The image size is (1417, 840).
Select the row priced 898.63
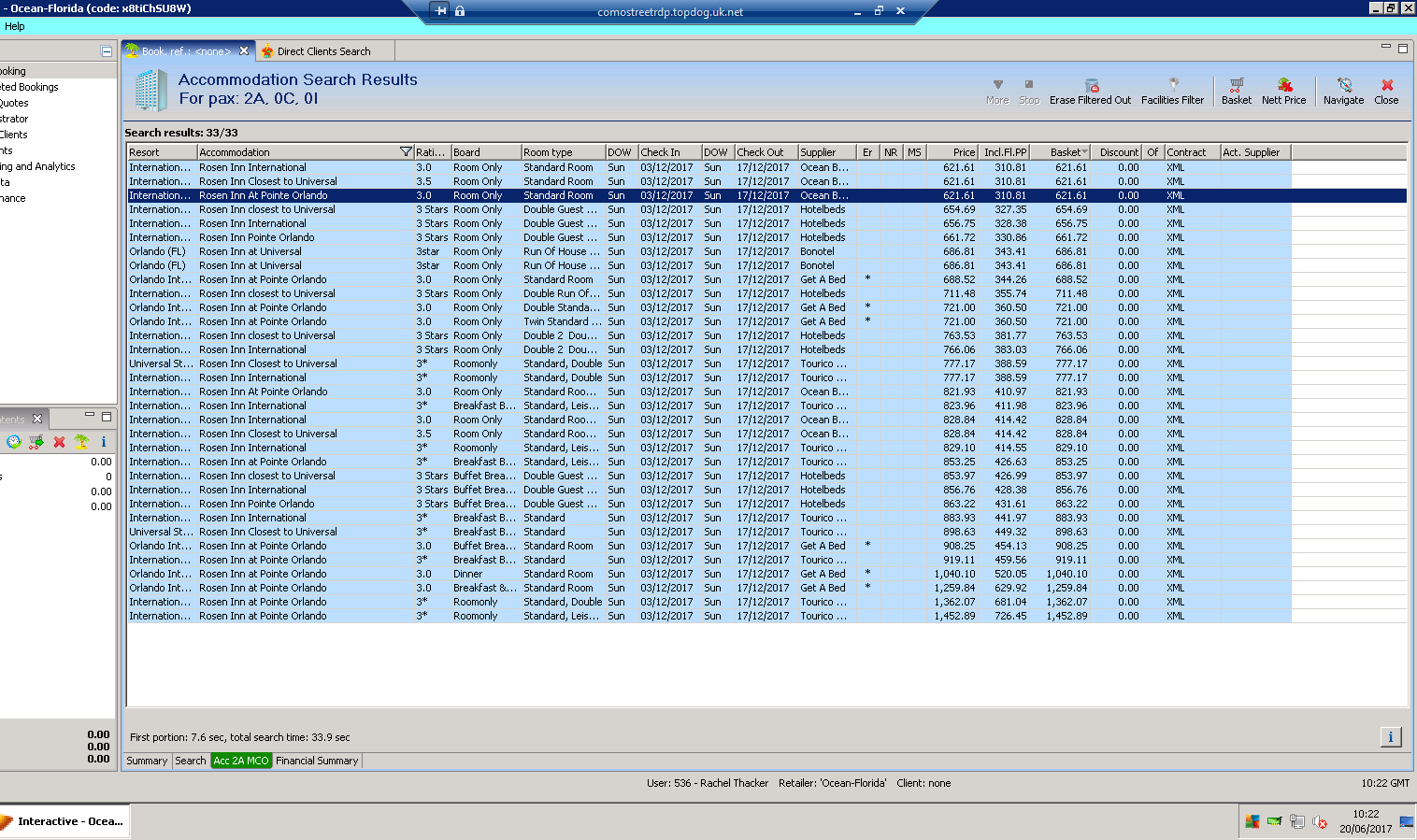coord(766,532)
